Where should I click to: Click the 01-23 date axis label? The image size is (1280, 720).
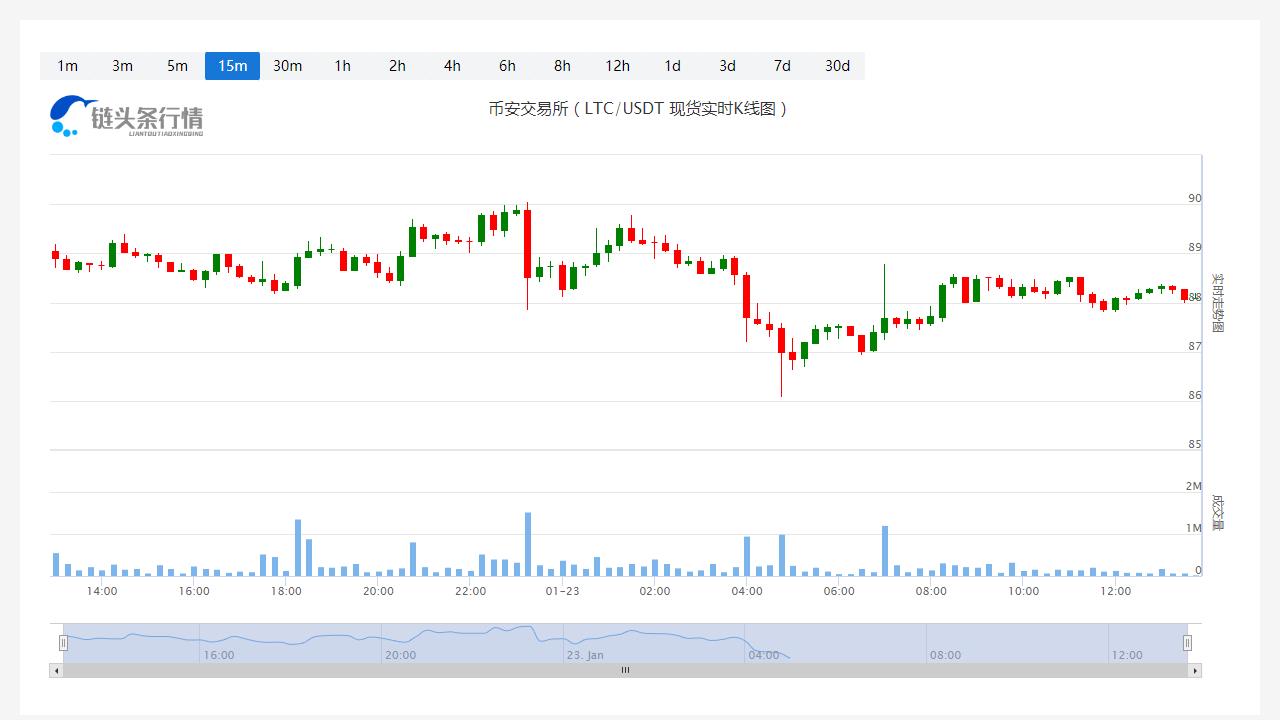[x=562, y=591]
